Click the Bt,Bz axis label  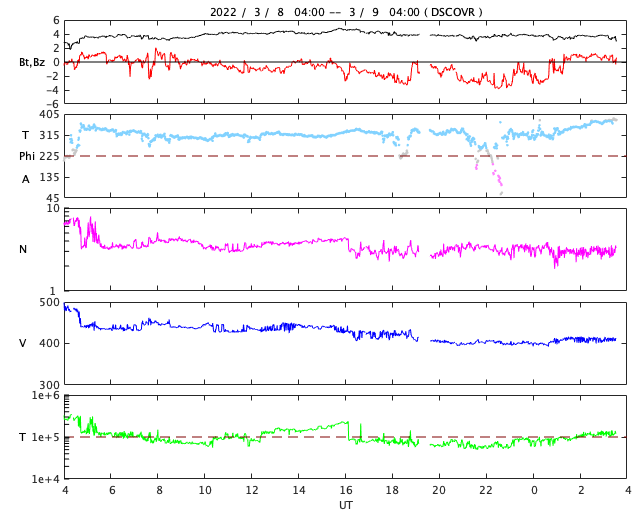[x=32, y=62]
